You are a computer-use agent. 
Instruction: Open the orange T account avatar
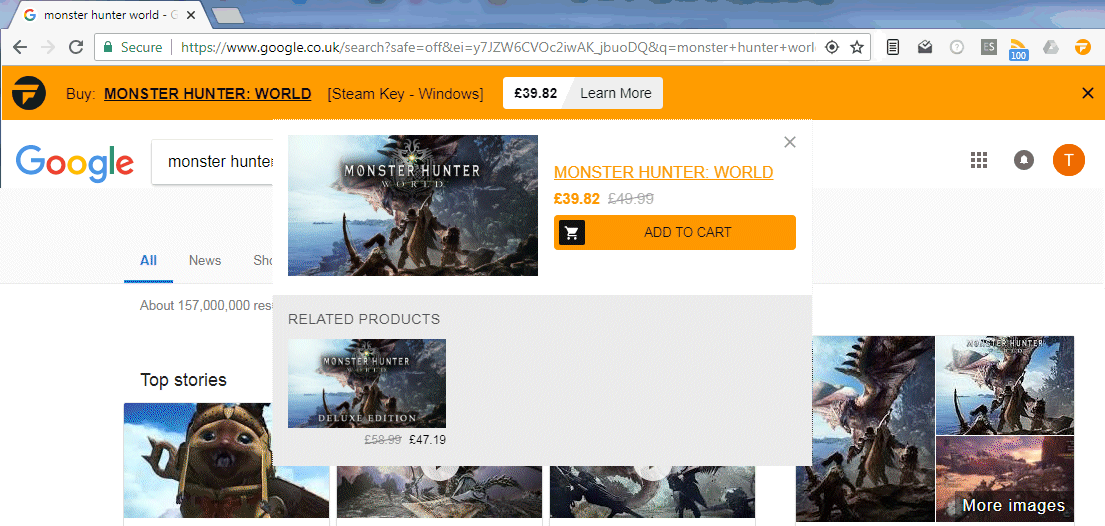pos(1068,160)
